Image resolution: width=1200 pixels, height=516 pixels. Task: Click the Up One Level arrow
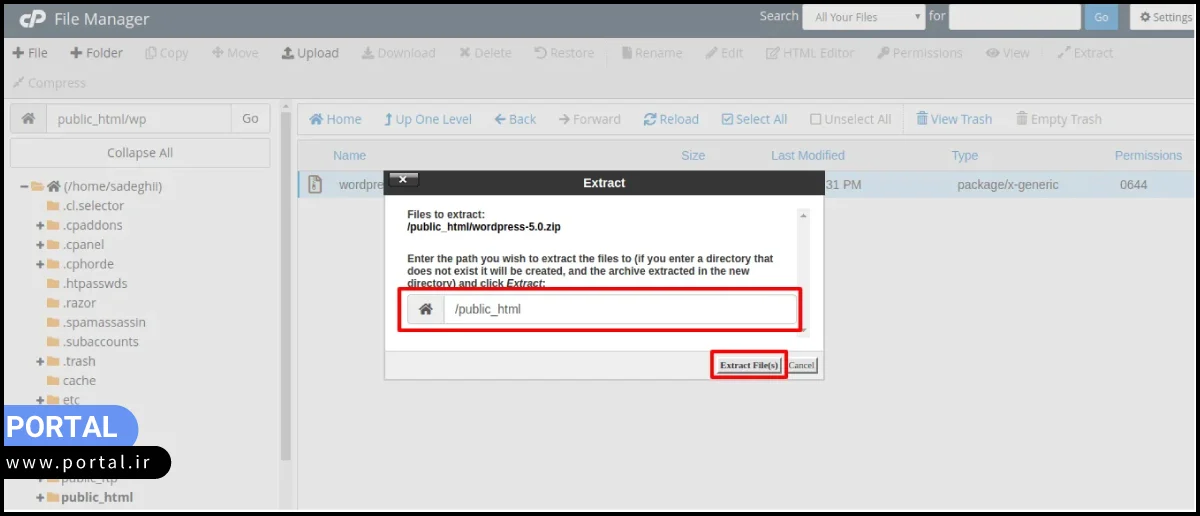[388, 119]
